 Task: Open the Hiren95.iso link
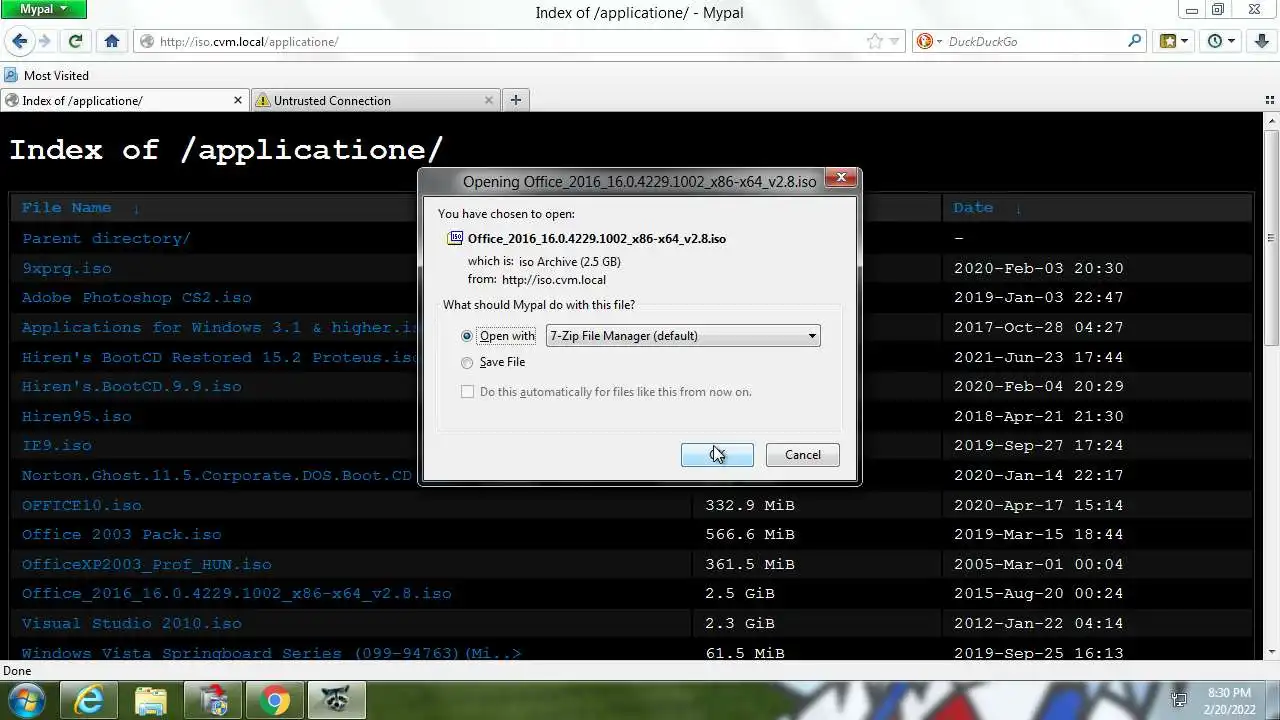tap(76, 416)
